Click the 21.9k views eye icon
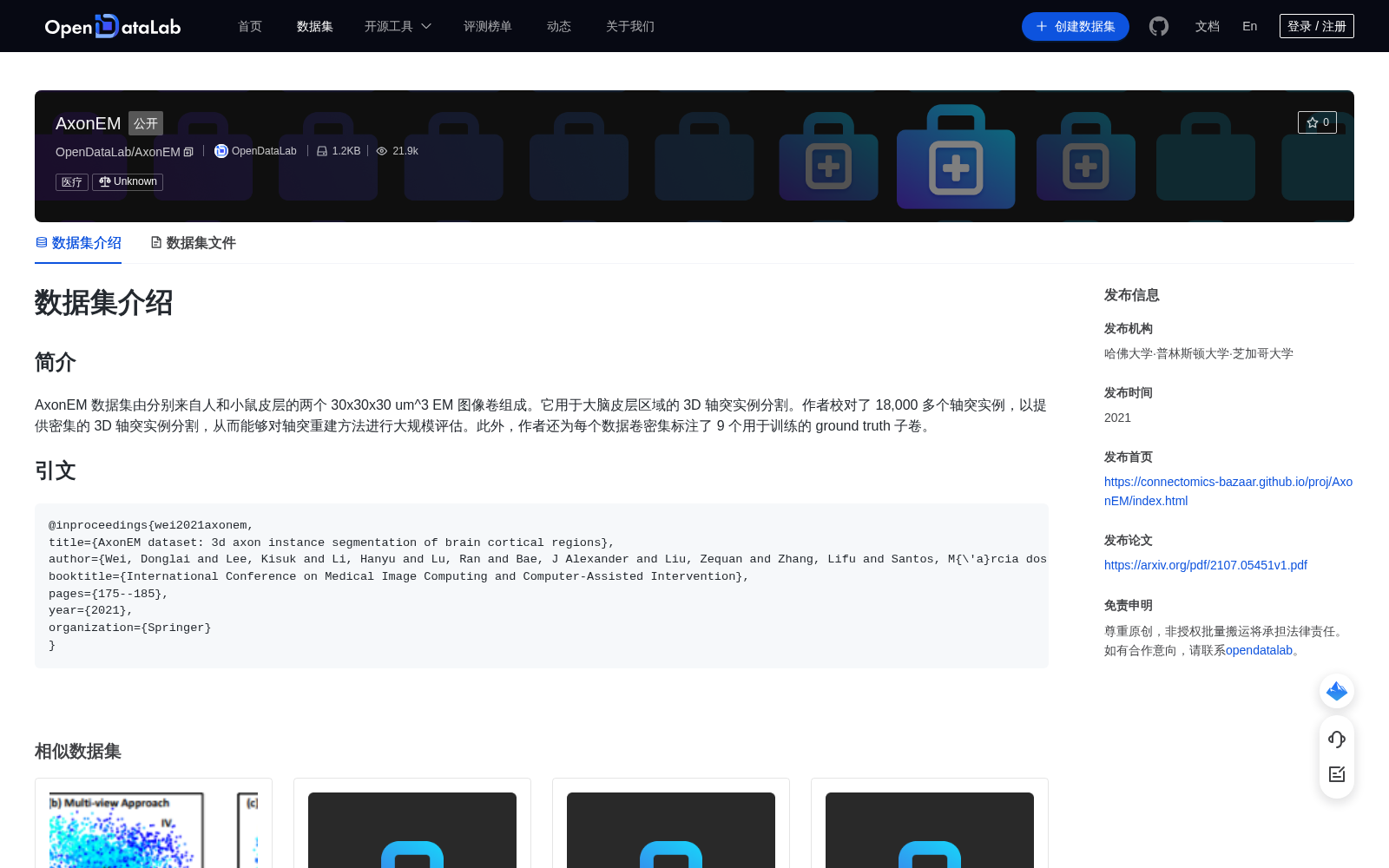This screenshot has width=1389, height=868. (382, 151)
